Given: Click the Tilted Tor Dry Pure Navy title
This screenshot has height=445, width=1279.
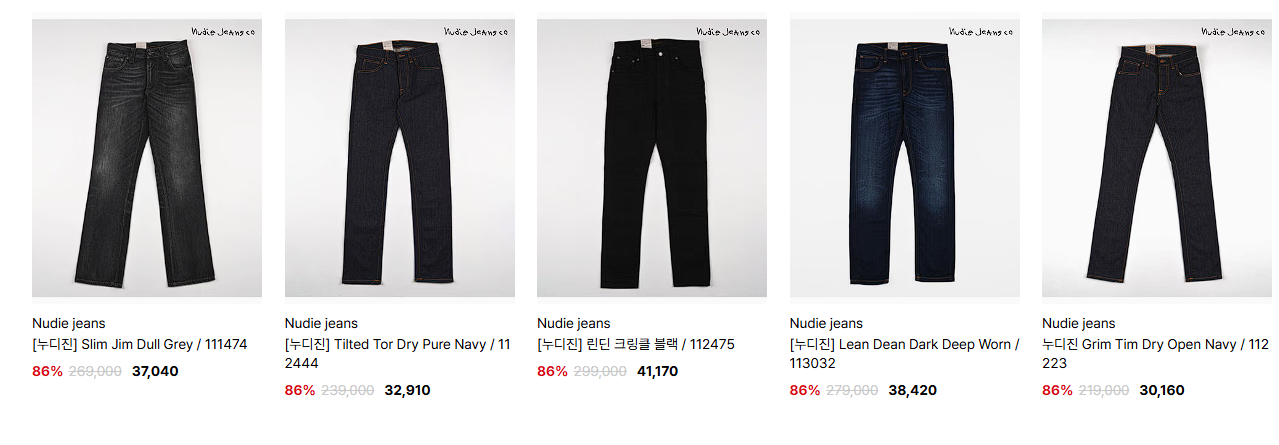Looking at the screenshot, I should pyautogui.click(x=398, y=354).
